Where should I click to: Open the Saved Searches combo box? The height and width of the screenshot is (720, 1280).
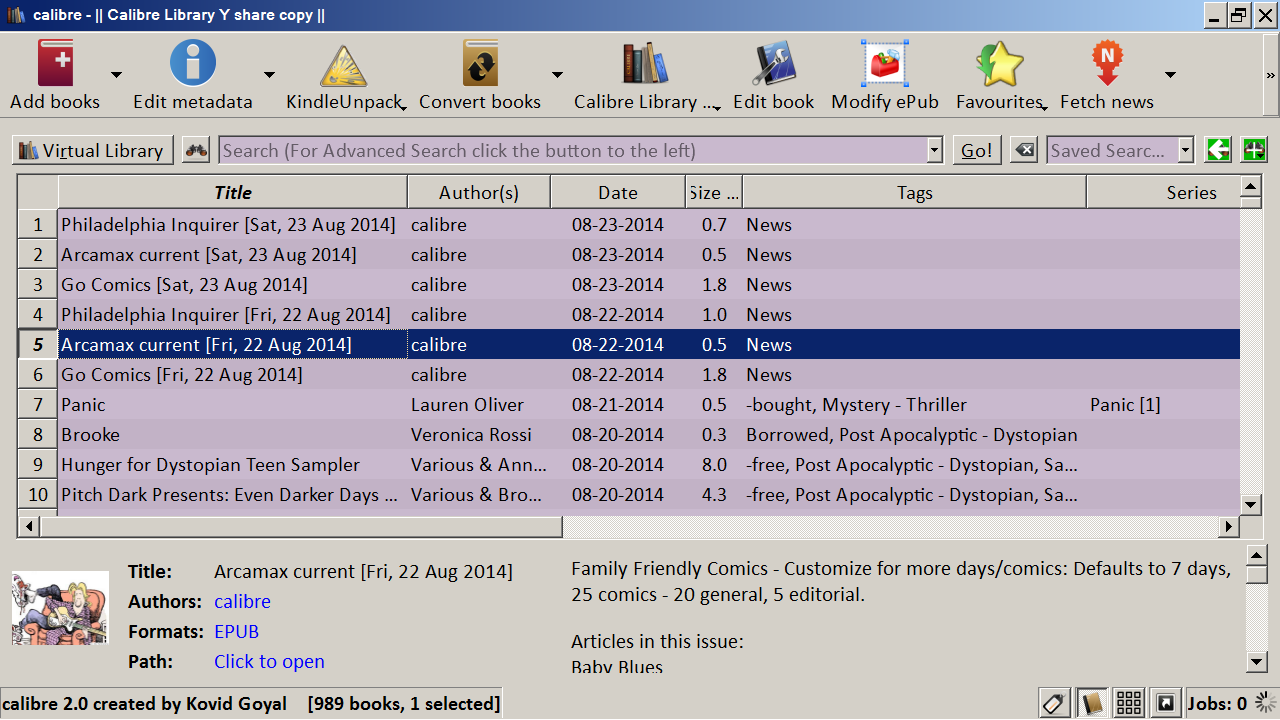coord(1120,150)
